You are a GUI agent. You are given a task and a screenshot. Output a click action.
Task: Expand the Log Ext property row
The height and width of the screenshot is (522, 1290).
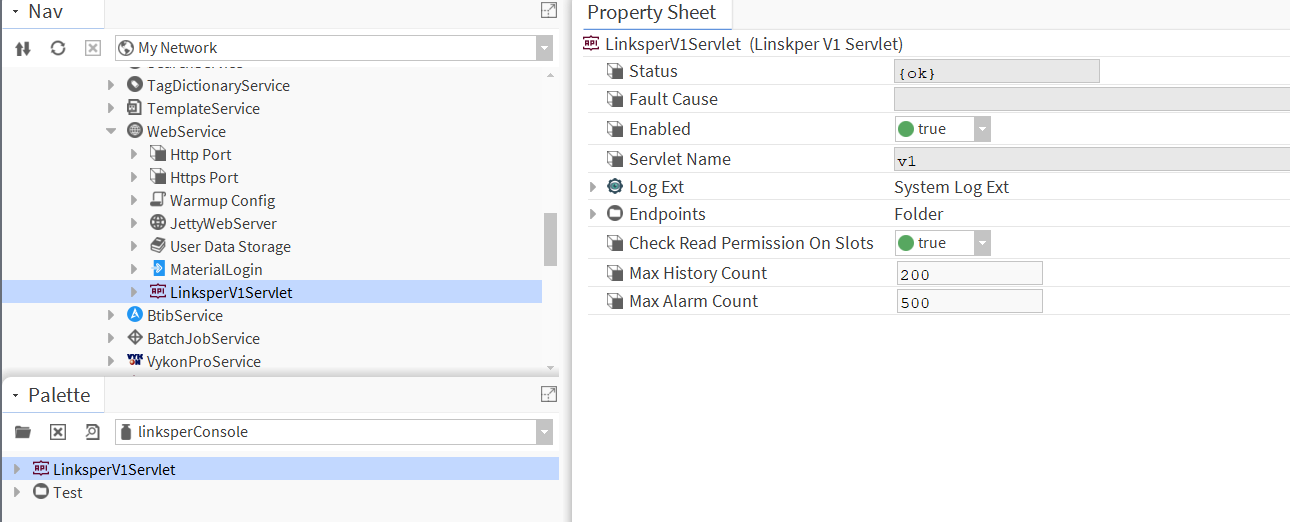click(x=593, y=187)
